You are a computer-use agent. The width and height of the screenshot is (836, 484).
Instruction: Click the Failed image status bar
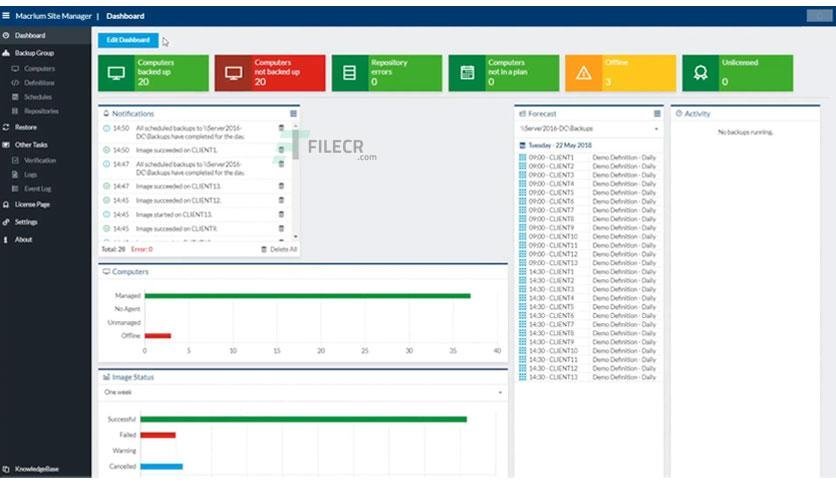point(158,435)
